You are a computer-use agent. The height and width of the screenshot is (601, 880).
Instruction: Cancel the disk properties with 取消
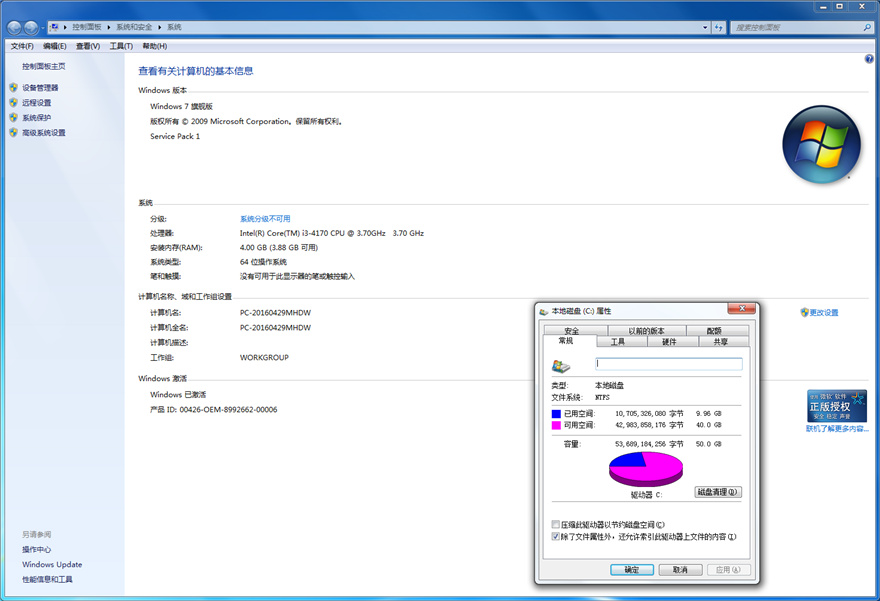(x=680, y=570)
